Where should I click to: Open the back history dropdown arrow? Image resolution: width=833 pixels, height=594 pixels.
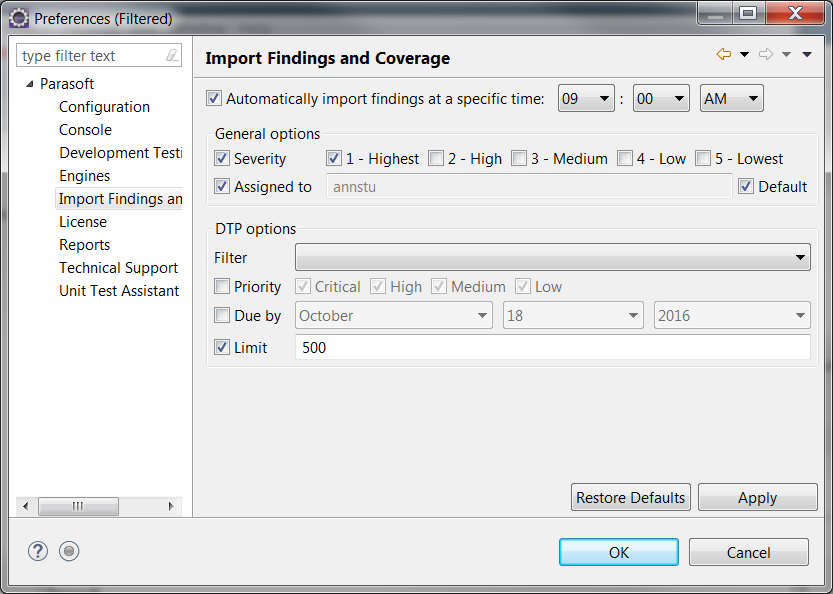(x=744, y=54)
